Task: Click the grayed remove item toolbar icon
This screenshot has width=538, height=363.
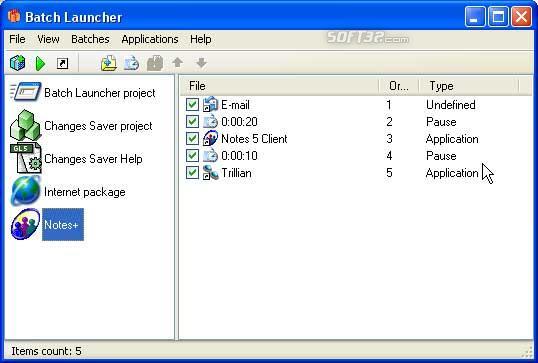Action: click(155, 63)
